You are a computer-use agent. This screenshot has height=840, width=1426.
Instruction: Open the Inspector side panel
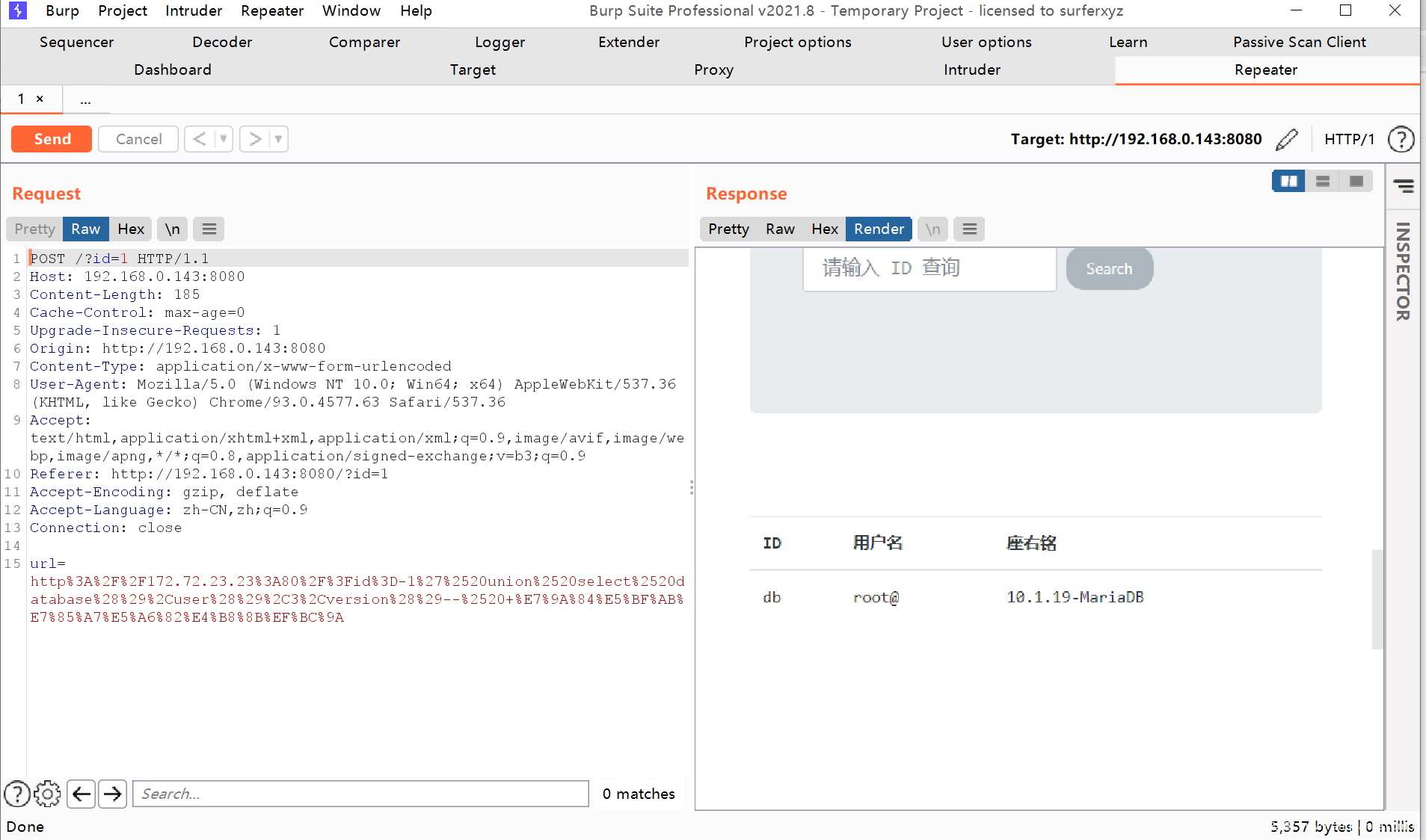pyautogui.click(x=1403, y=272)
